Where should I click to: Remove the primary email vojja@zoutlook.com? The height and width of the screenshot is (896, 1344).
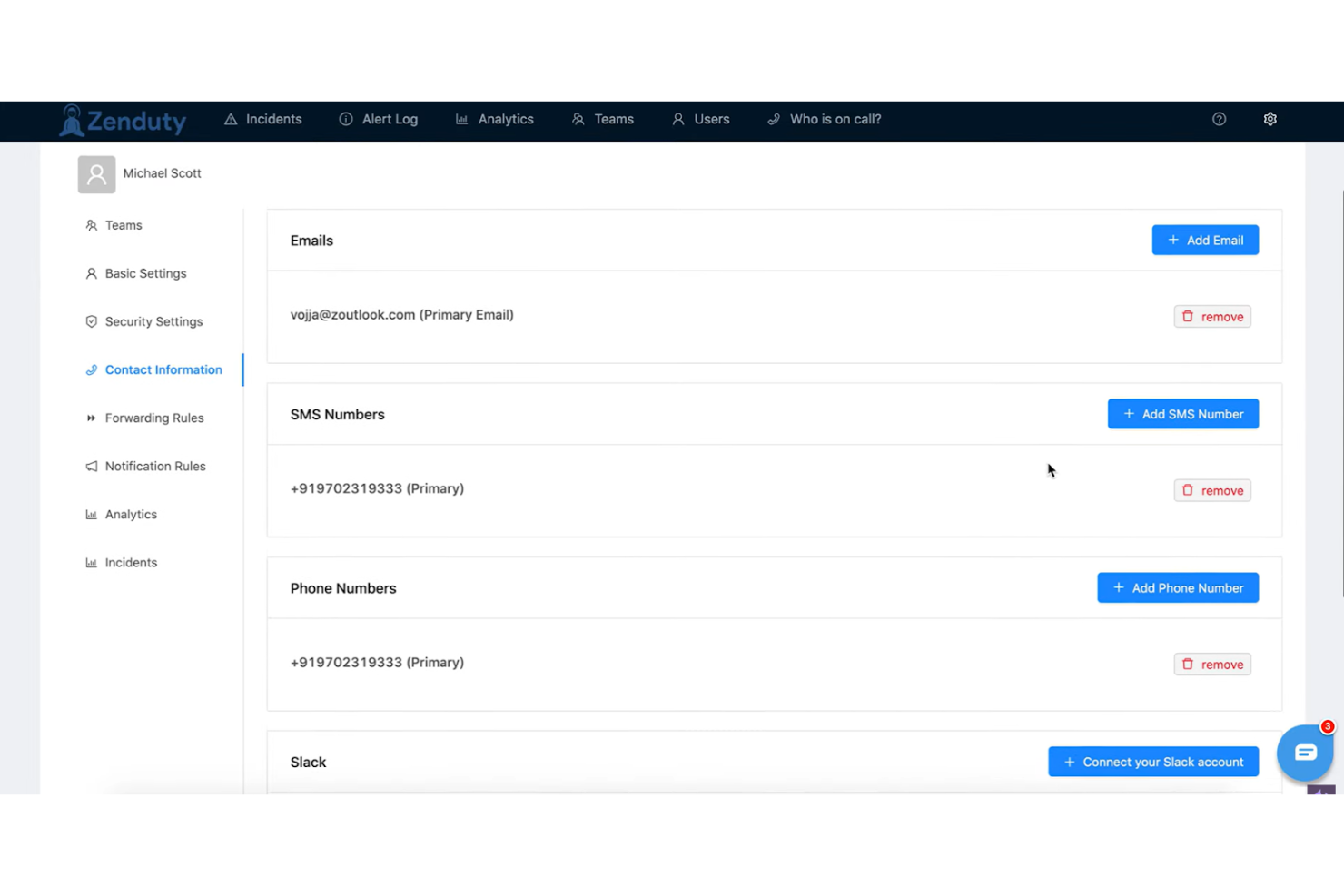pyautogui.click(x=1212, y=316)
